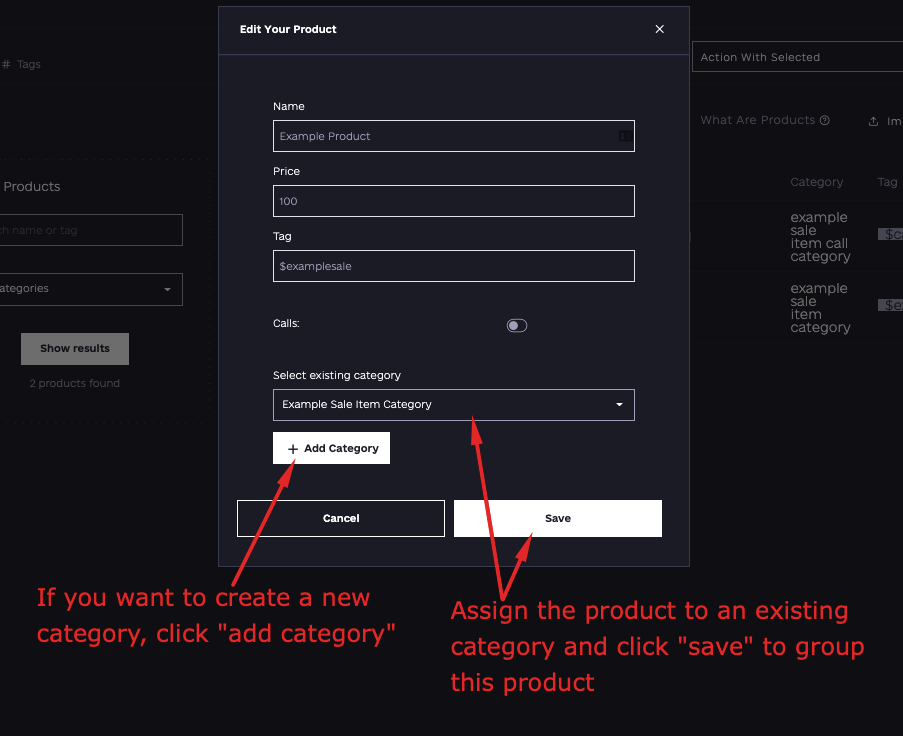Click into the Price field
The height and width of the screenshot is (736, 903).
(x=454, y=201)
